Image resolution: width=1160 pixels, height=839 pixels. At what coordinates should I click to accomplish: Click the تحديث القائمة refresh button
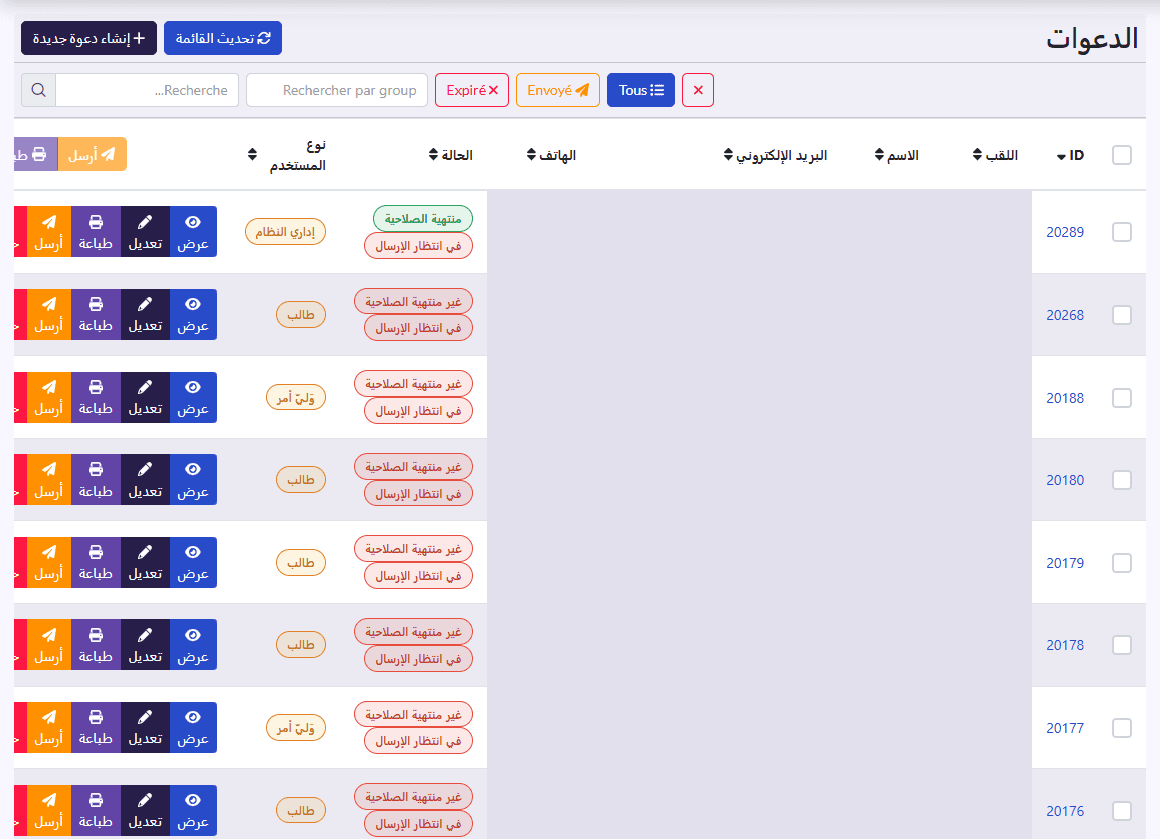point(223,38)
